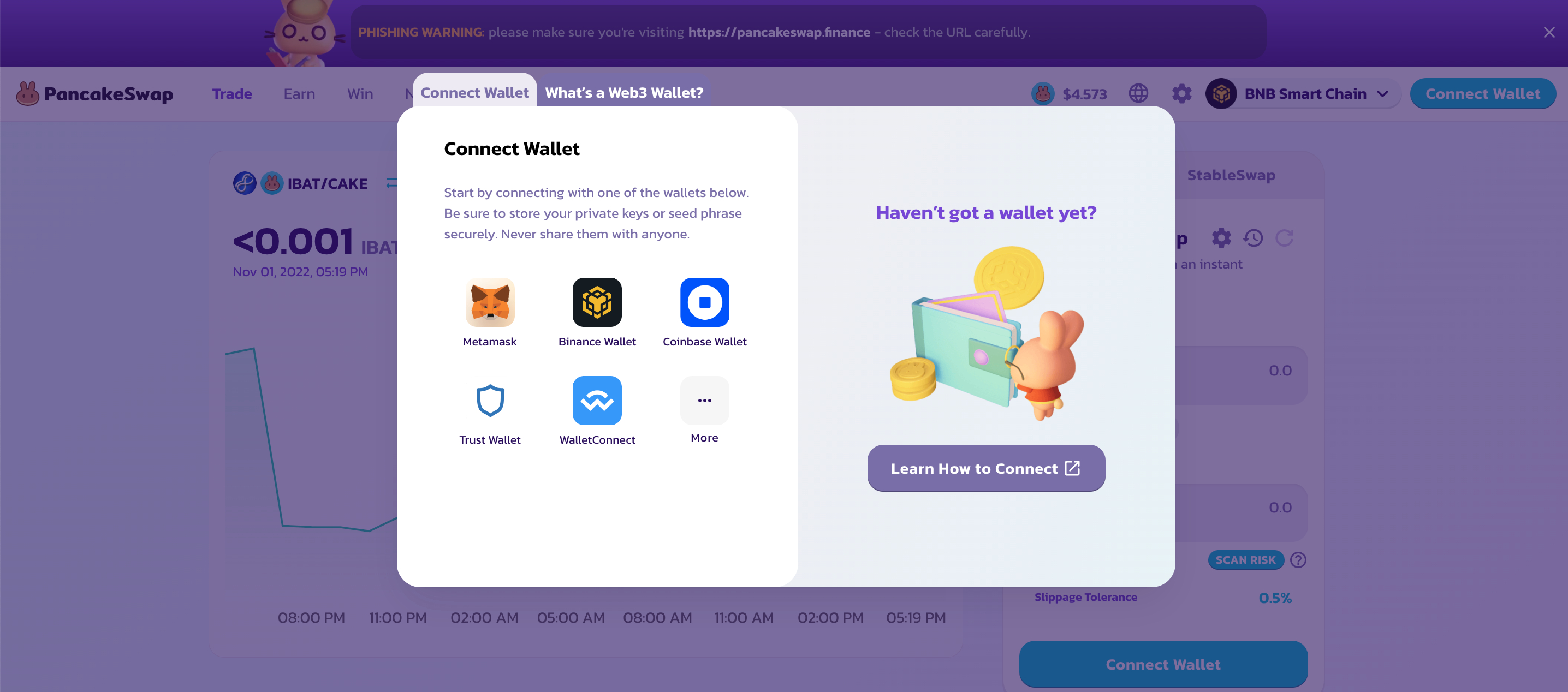Open the Earn menu in navigation
This screenshot has width=1568, height=692.
(299, 94)
